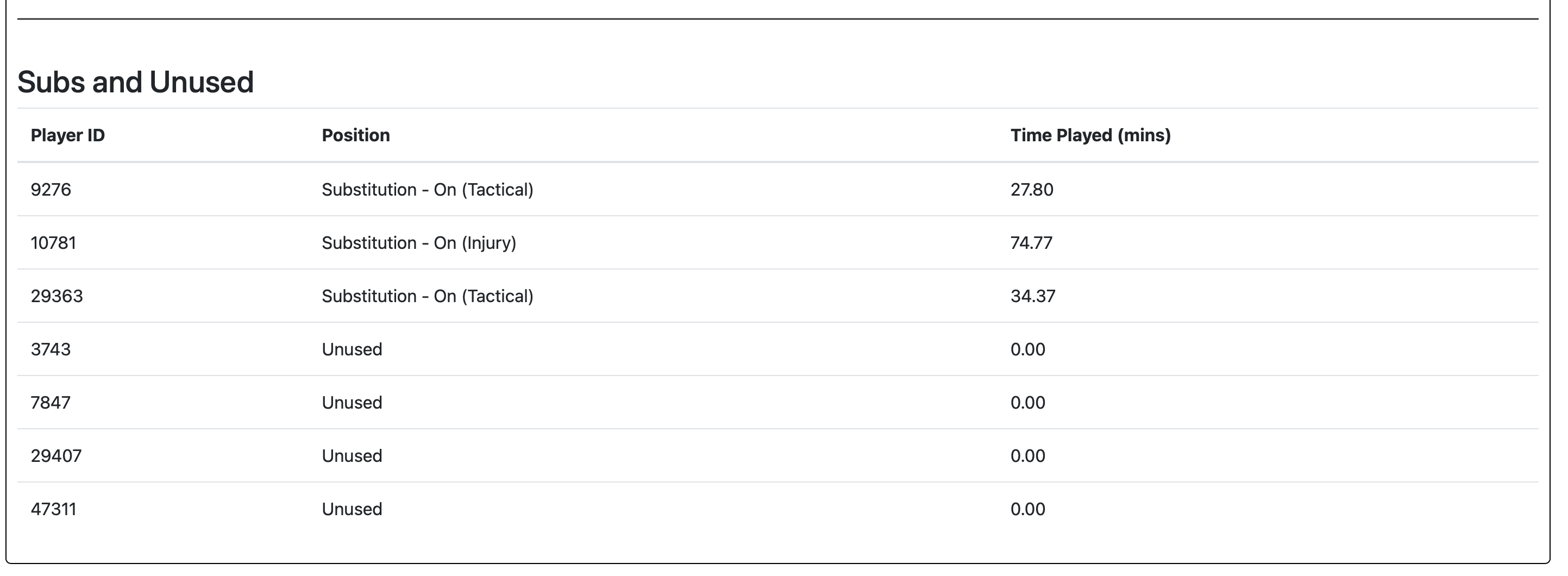Click the 0.00 time for player 47311
The width and height of the screenshot is (1568, 576).
pos(1027,509)
